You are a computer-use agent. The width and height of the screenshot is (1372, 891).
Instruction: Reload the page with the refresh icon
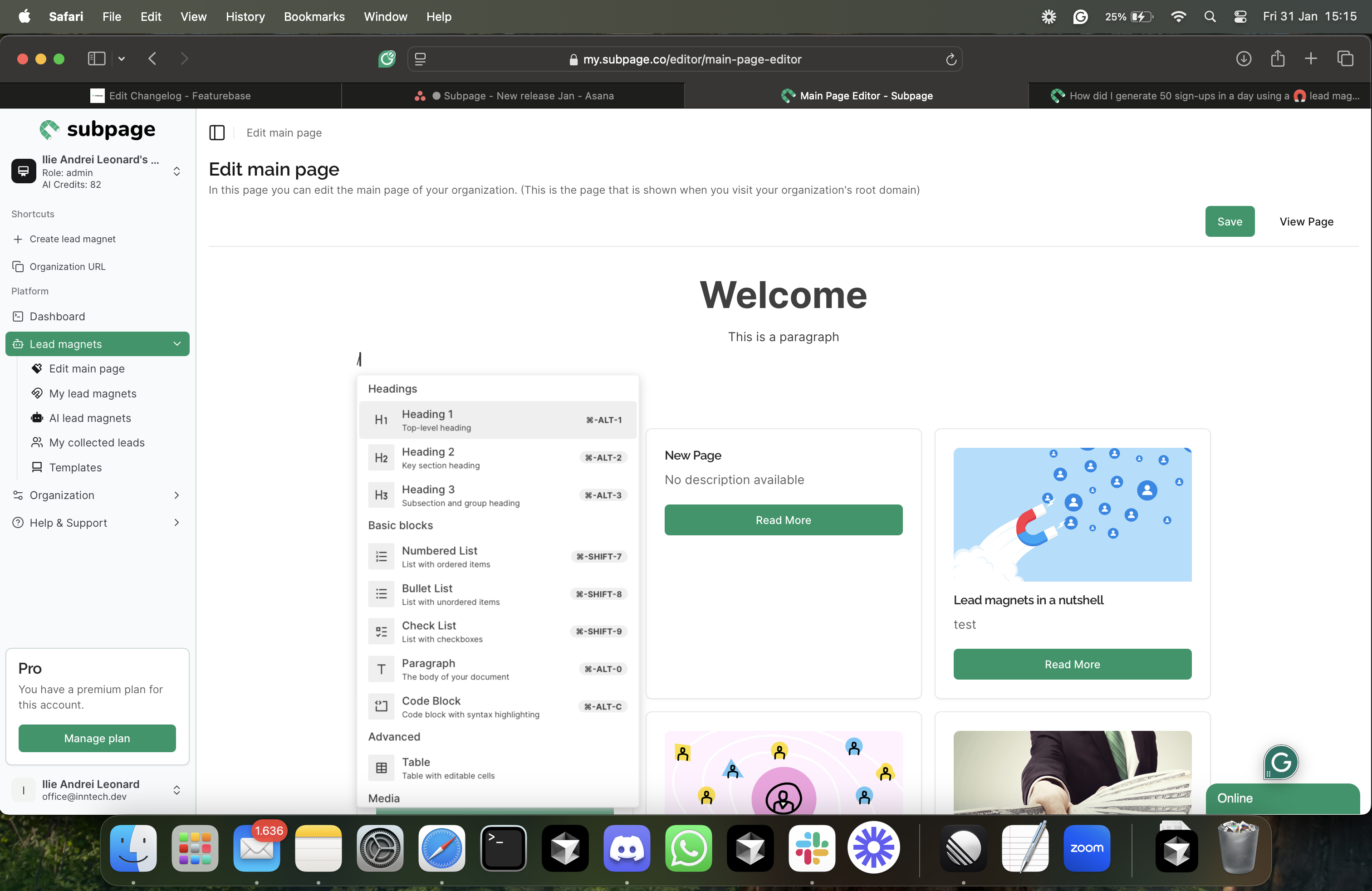click(951, 59)
